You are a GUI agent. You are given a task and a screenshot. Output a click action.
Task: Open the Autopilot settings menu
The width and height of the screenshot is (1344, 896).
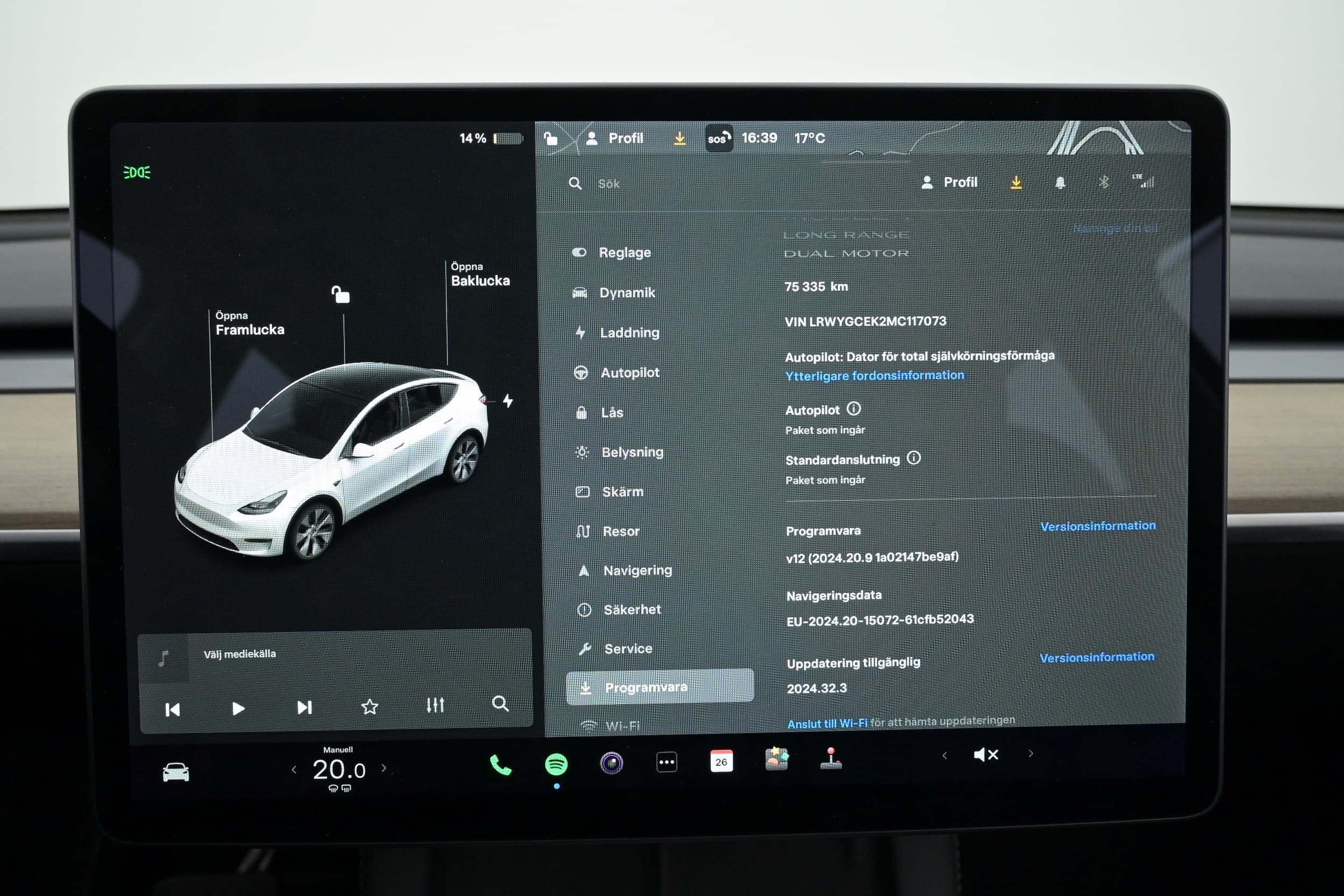pos(617,372)
